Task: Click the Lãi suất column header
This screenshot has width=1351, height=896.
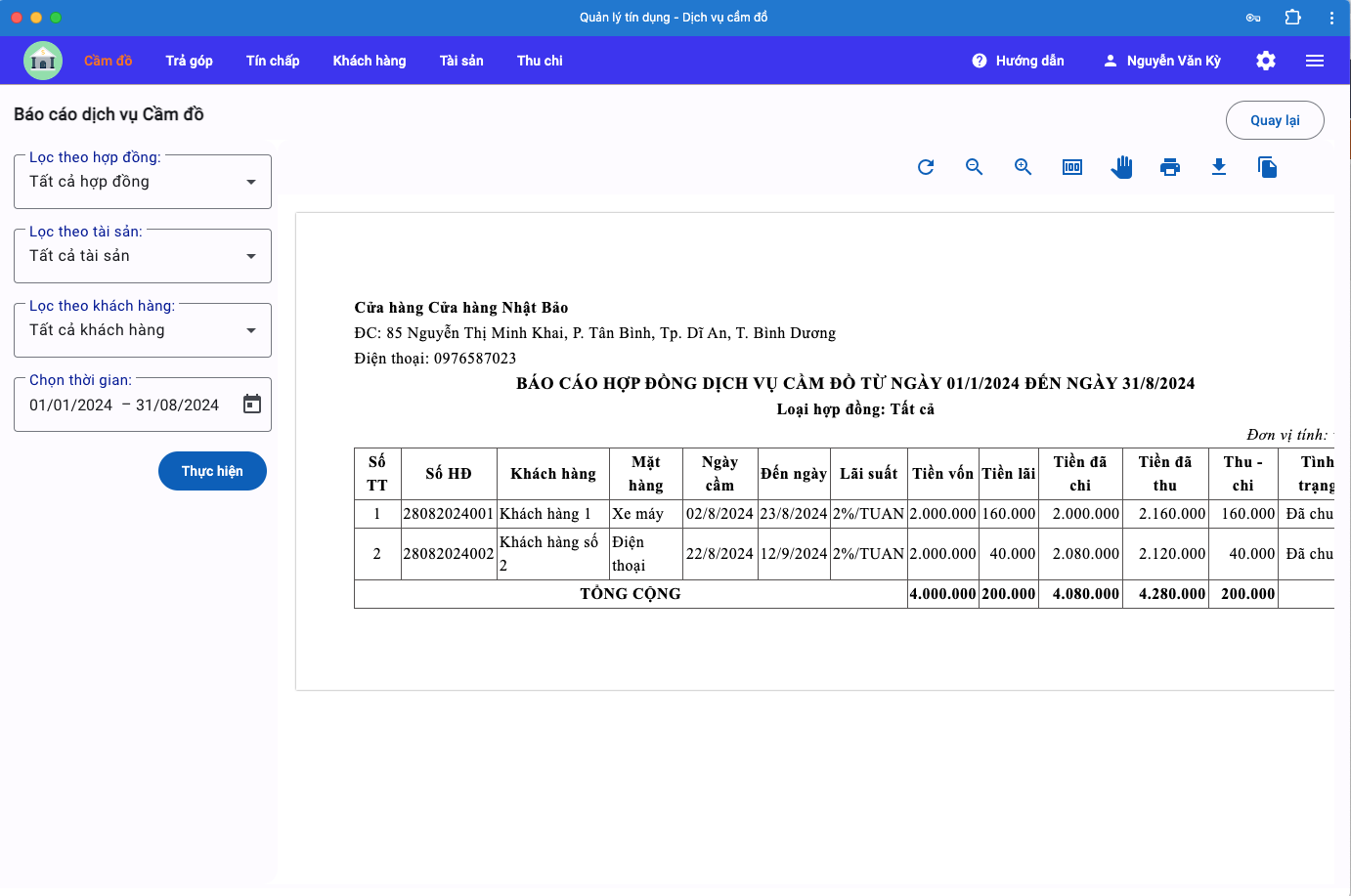Action: point(868,474)
